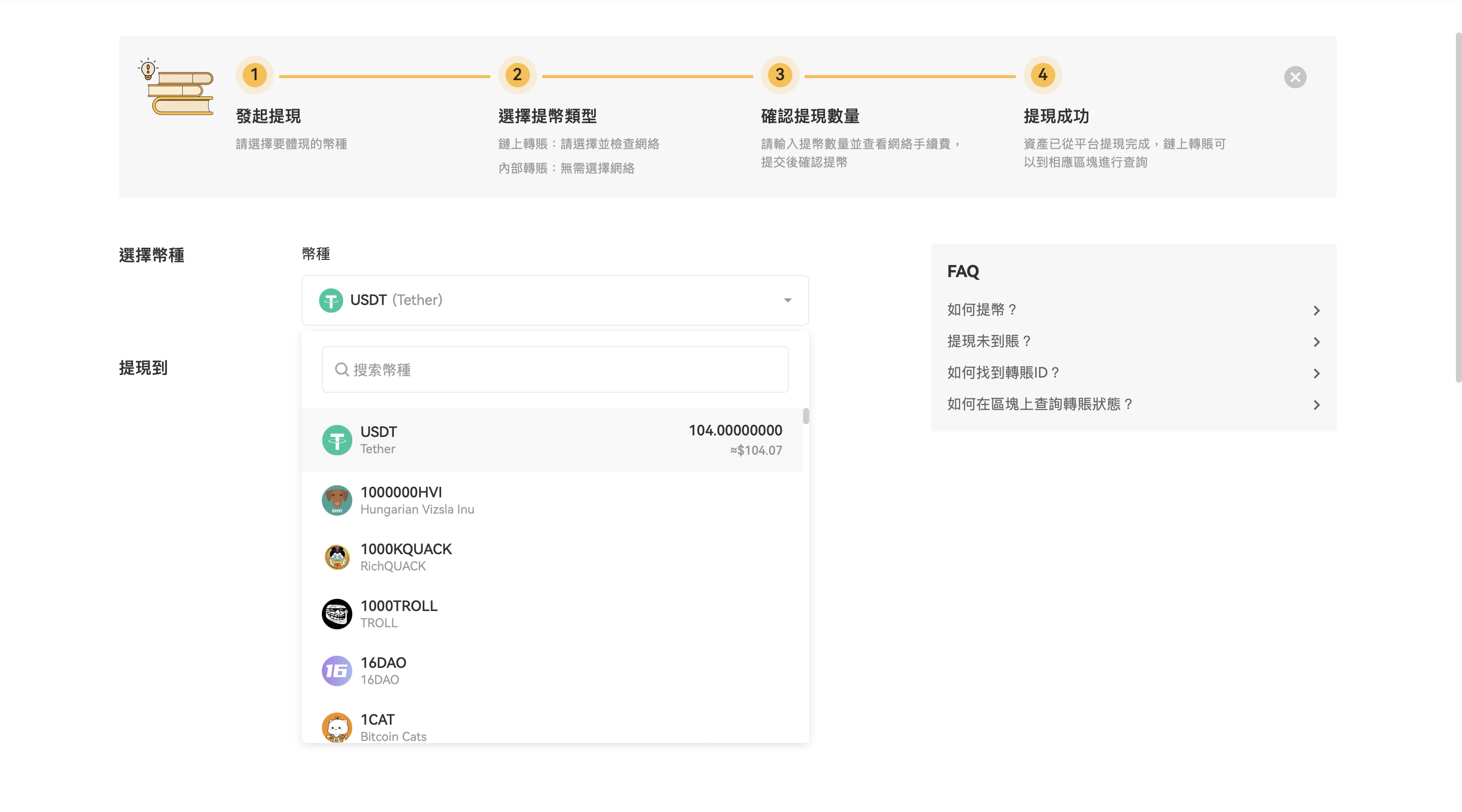Click the 提現成功 step heading
1462x812 pixels.
click(1056, 116)
